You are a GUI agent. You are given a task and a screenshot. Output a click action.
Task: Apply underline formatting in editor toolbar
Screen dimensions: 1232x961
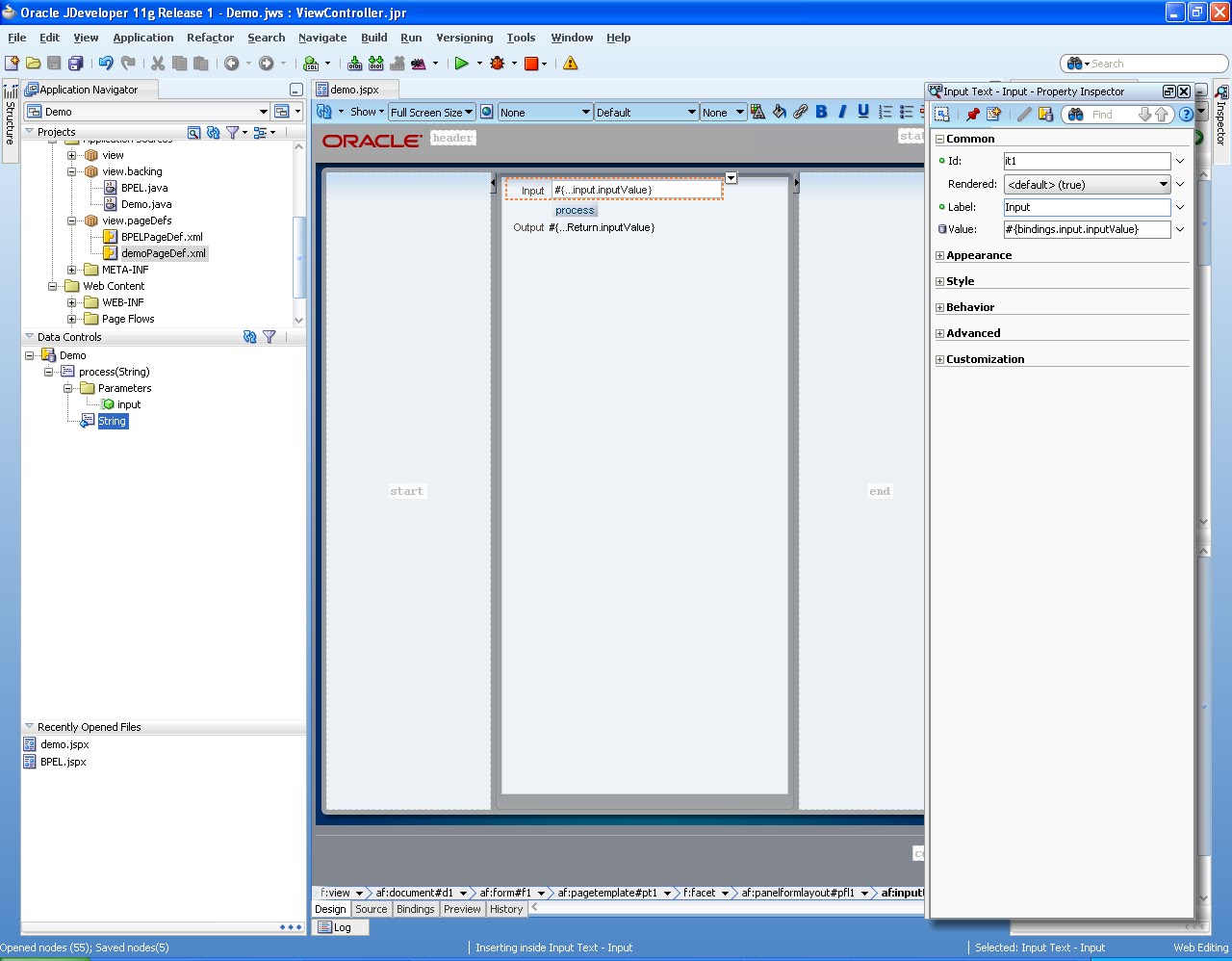coord(863,112)
